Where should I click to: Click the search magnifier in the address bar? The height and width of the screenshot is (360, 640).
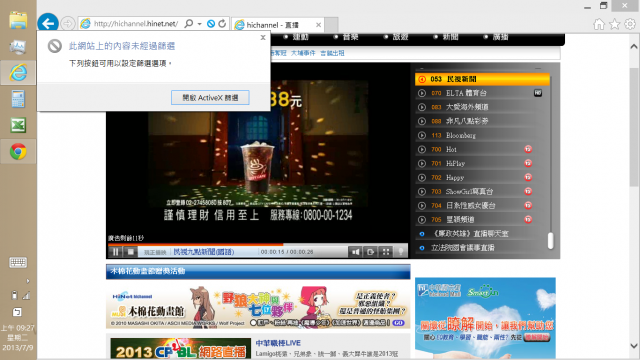point(189,24)
